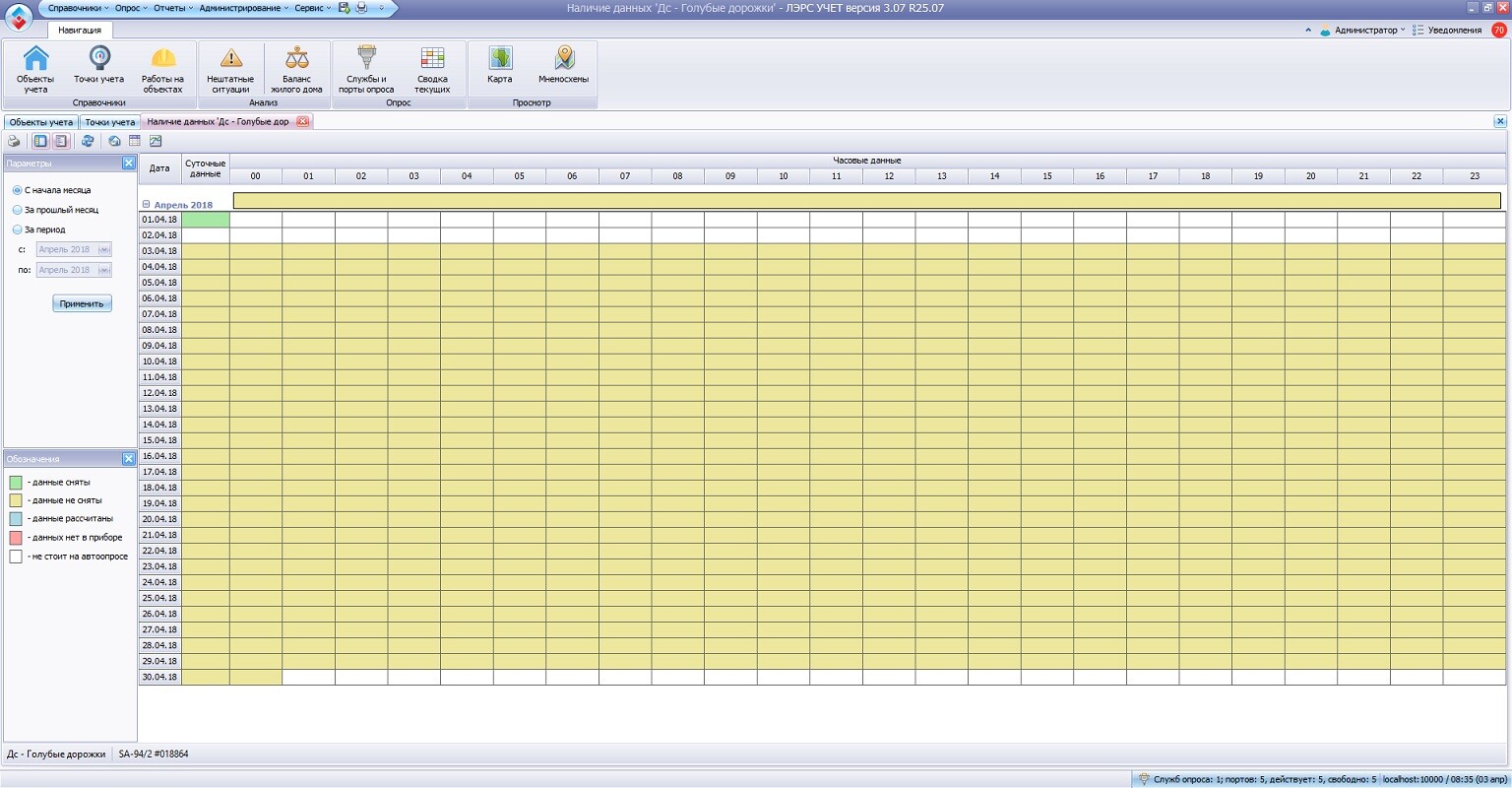
Task: Click the save icon in quick access bar
Action: [x=345, y=8]
